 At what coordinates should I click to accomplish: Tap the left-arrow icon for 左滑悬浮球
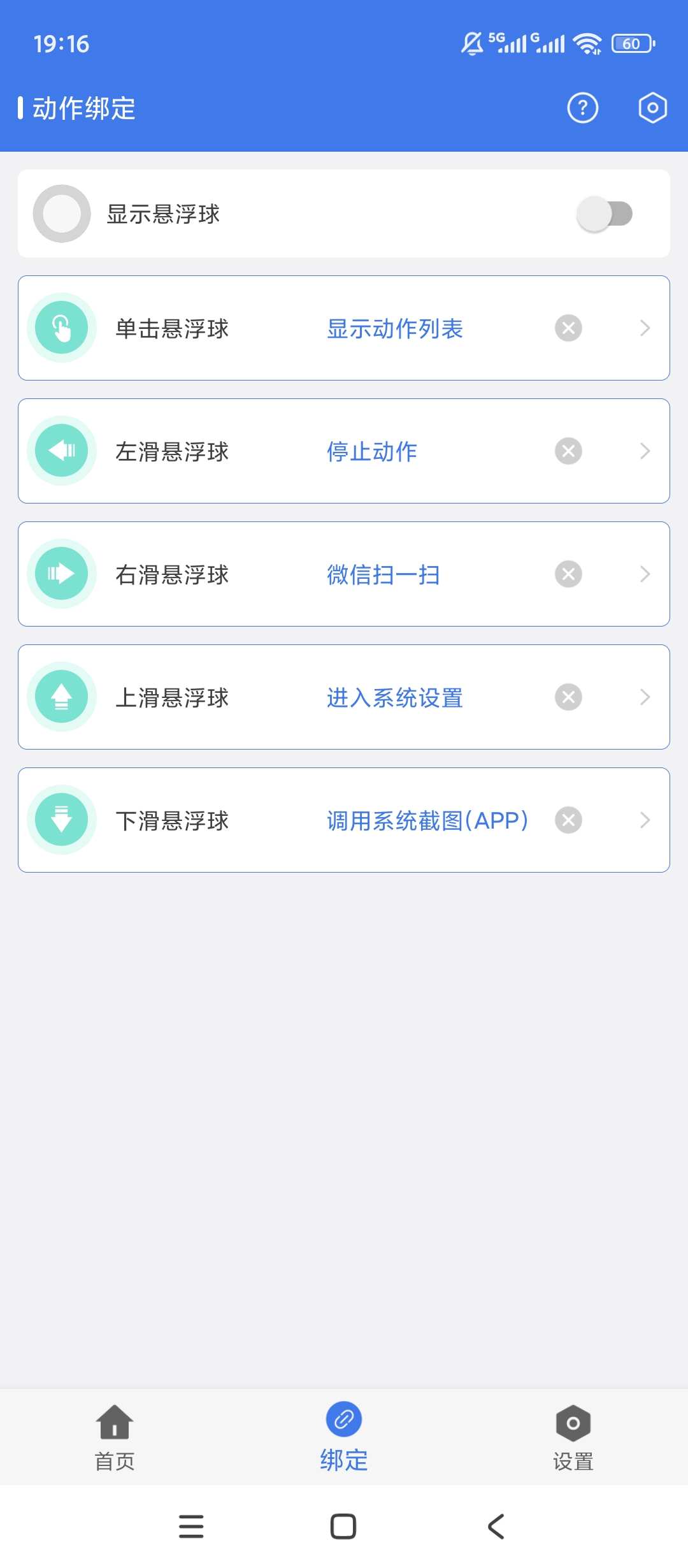(62, 451)
